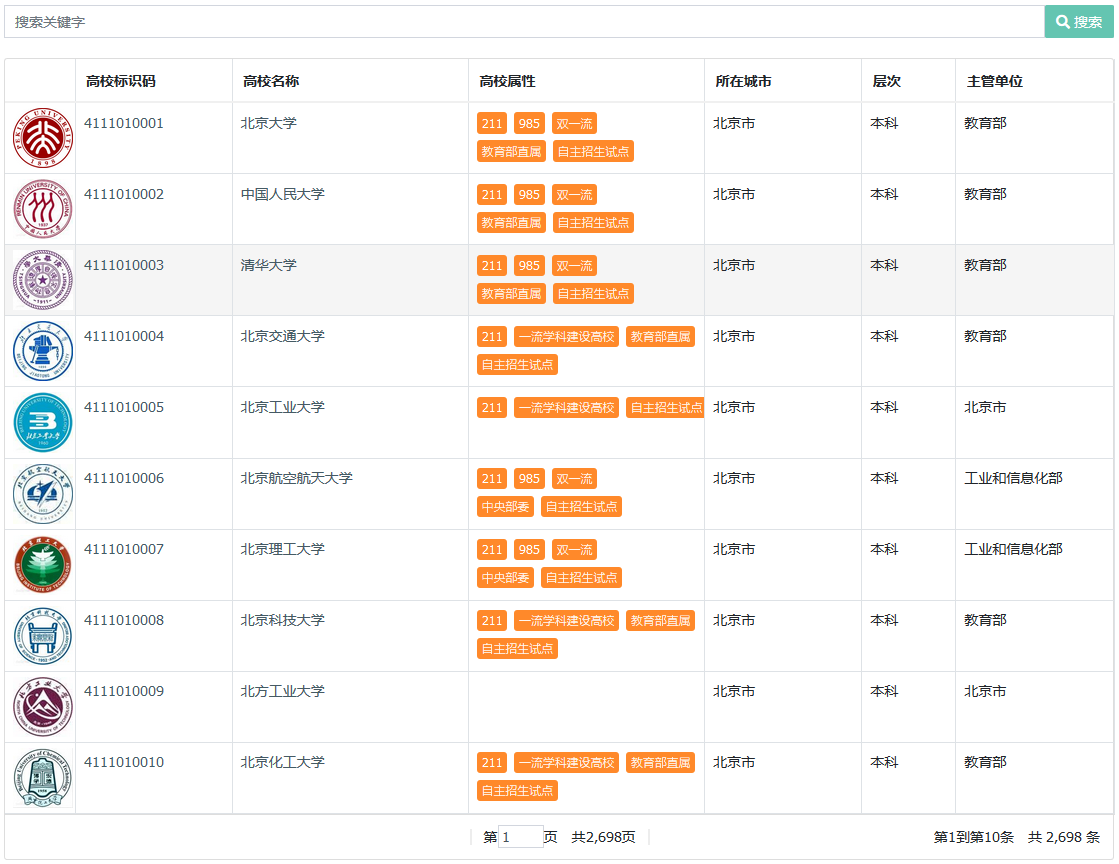Click the name 北京科技大学
Image resolution: width=1119 pixels, height=864 pixels.
click(283, 620)
